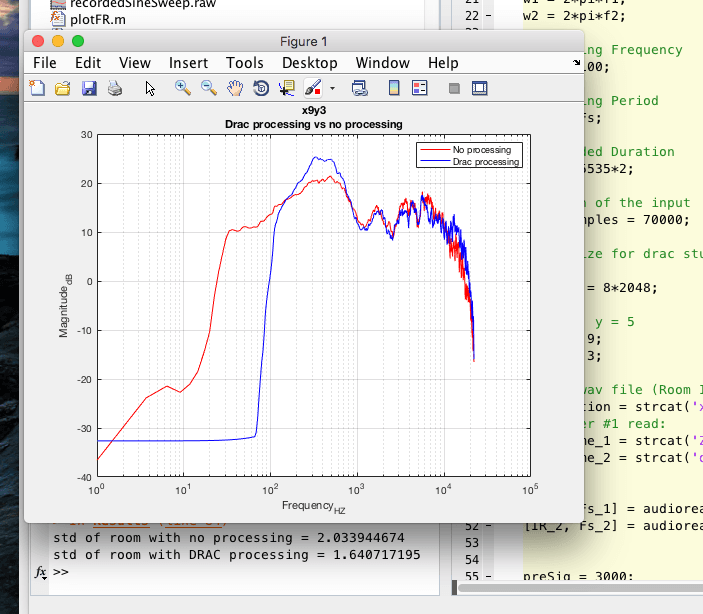Open the Desktop menu in Figure 1
Image resolution: width=703 pixels, height=614 pixels.
[x=309, y=63]
